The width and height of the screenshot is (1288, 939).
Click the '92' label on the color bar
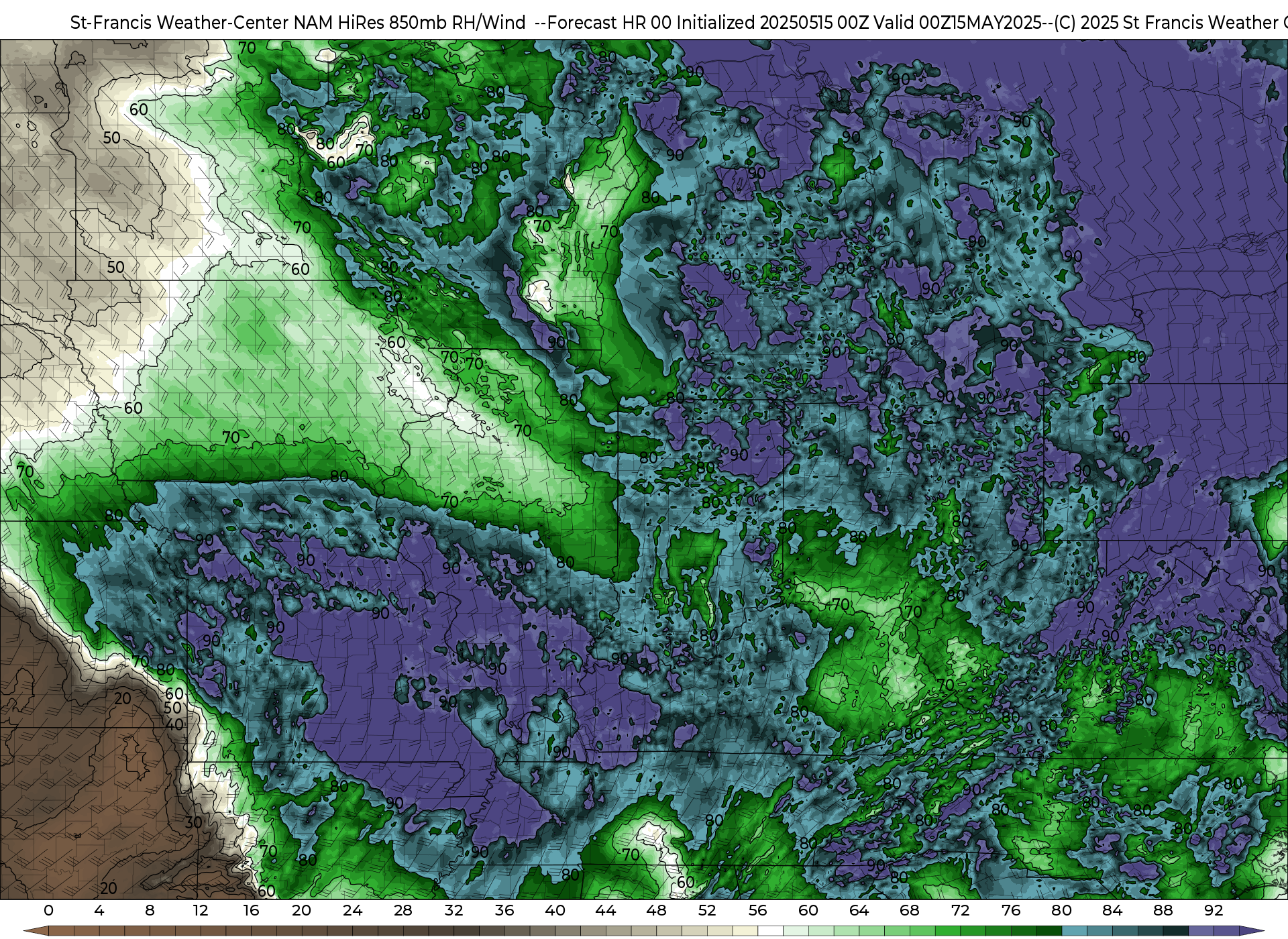pyautogui.click(x=1214, y=910)
